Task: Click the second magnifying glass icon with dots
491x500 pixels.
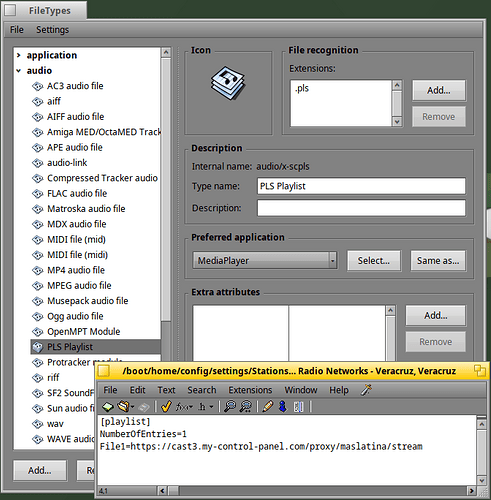Action: point(246,407)
